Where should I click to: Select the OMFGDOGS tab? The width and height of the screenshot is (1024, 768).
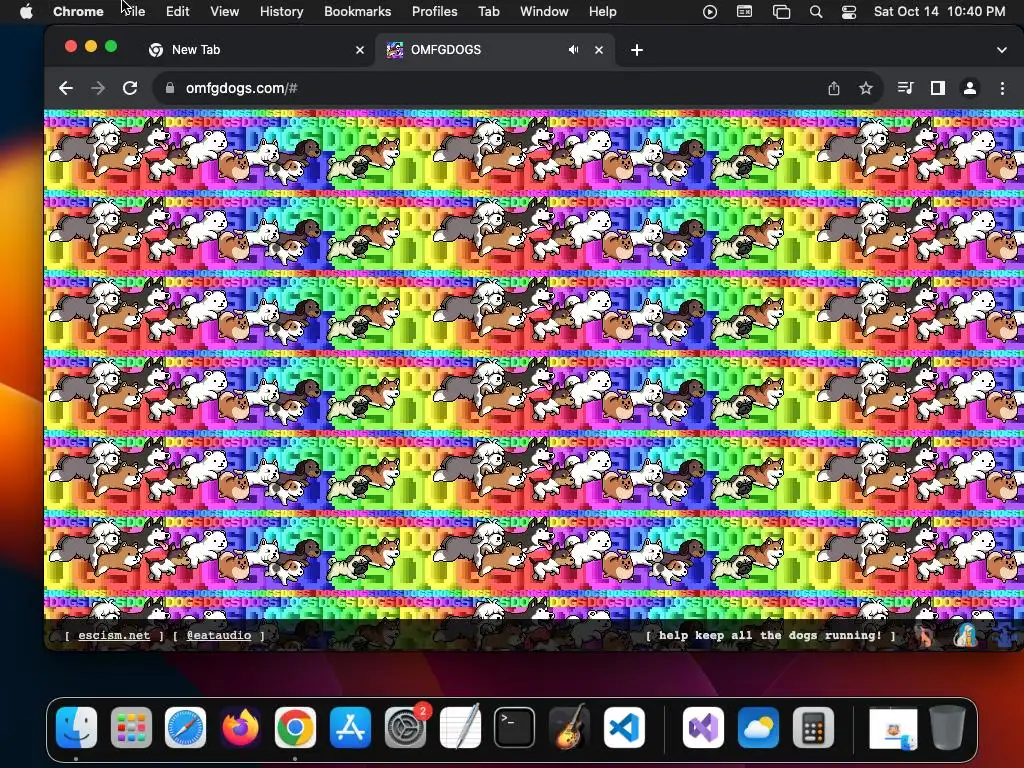pyautogui.click(x=495, y=50)
